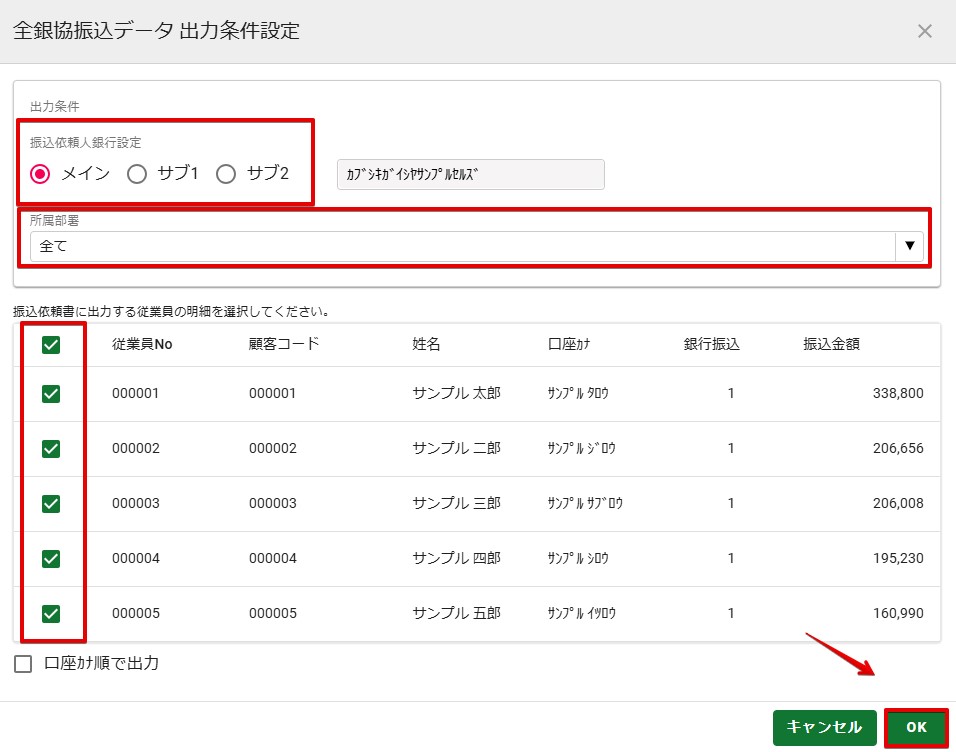Click the 所属部署 dropdown arrow
The width and height of the screenshot is (956, 752).
pos(910,246)
